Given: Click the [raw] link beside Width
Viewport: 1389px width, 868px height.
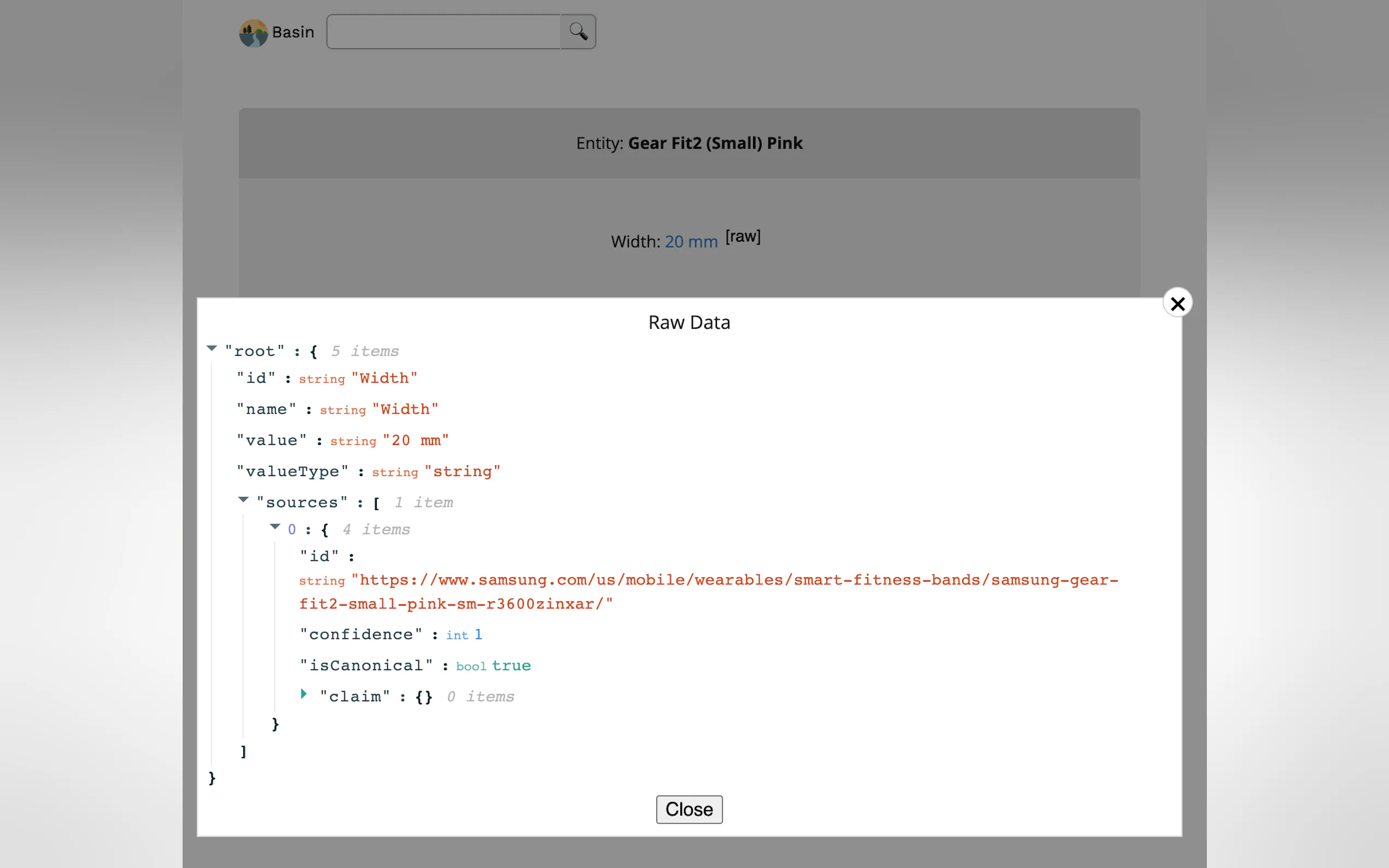Looking at the screenshot, I should pyautogui.click(x=743, y=237).
